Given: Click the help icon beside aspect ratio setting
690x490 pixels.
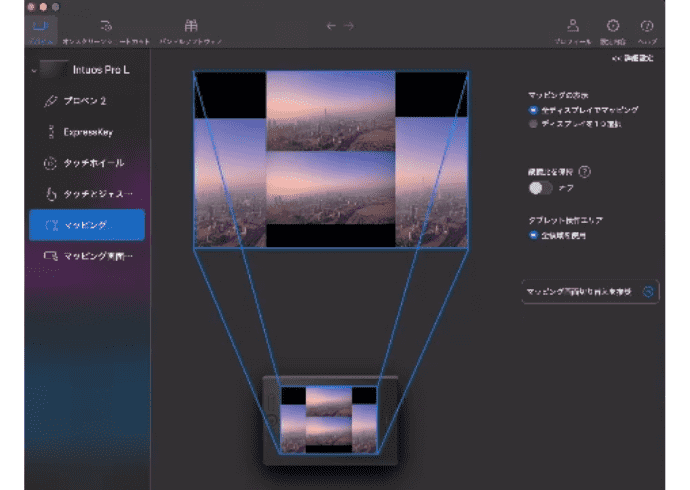Looking at the screenshot, I should click(585, 172).
